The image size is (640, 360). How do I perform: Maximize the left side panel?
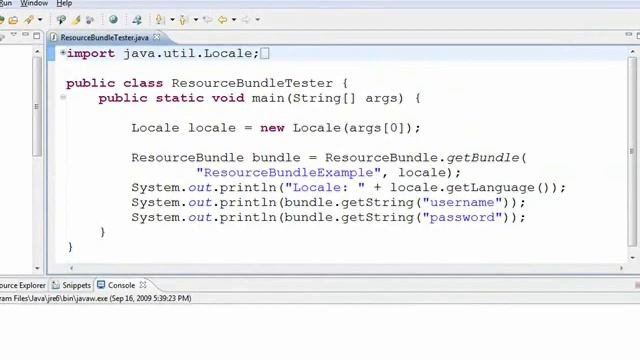pyautogui.click(x=37, y=36)
